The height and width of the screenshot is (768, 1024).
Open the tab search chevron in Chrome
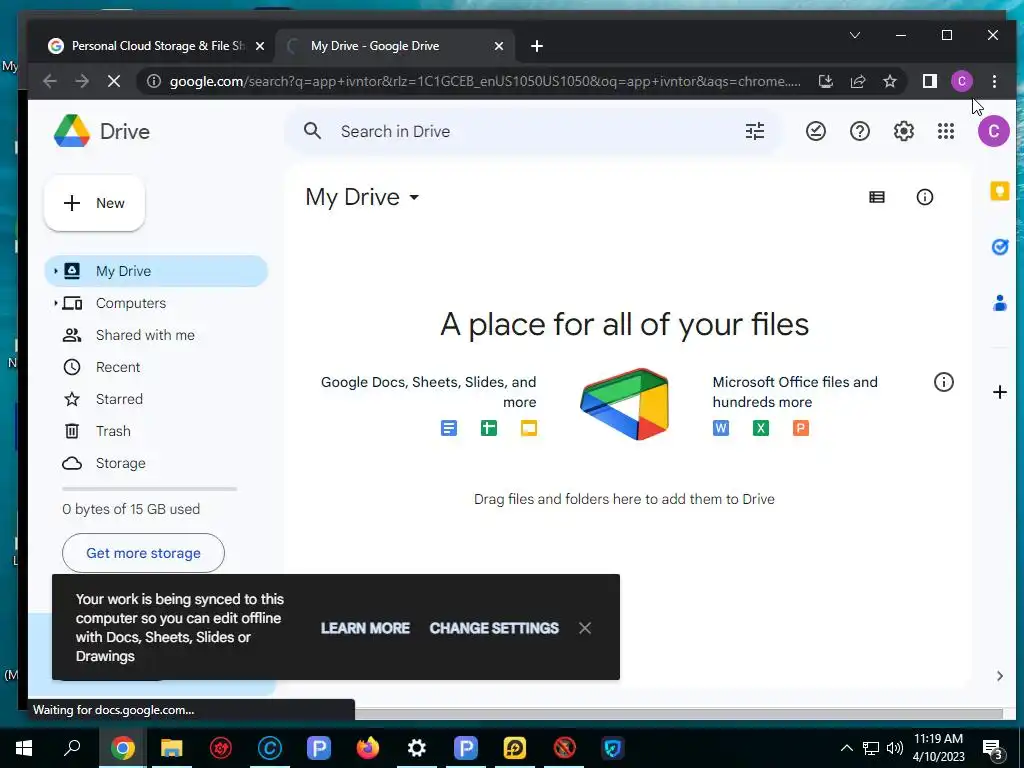point(854,35)
